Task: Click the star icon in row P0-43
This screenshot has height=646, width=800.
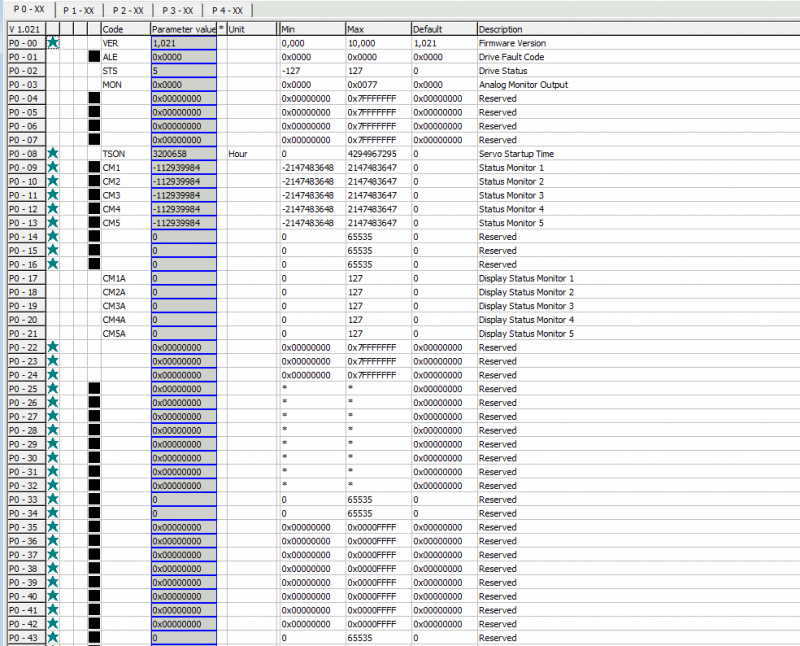Action: 53,637
